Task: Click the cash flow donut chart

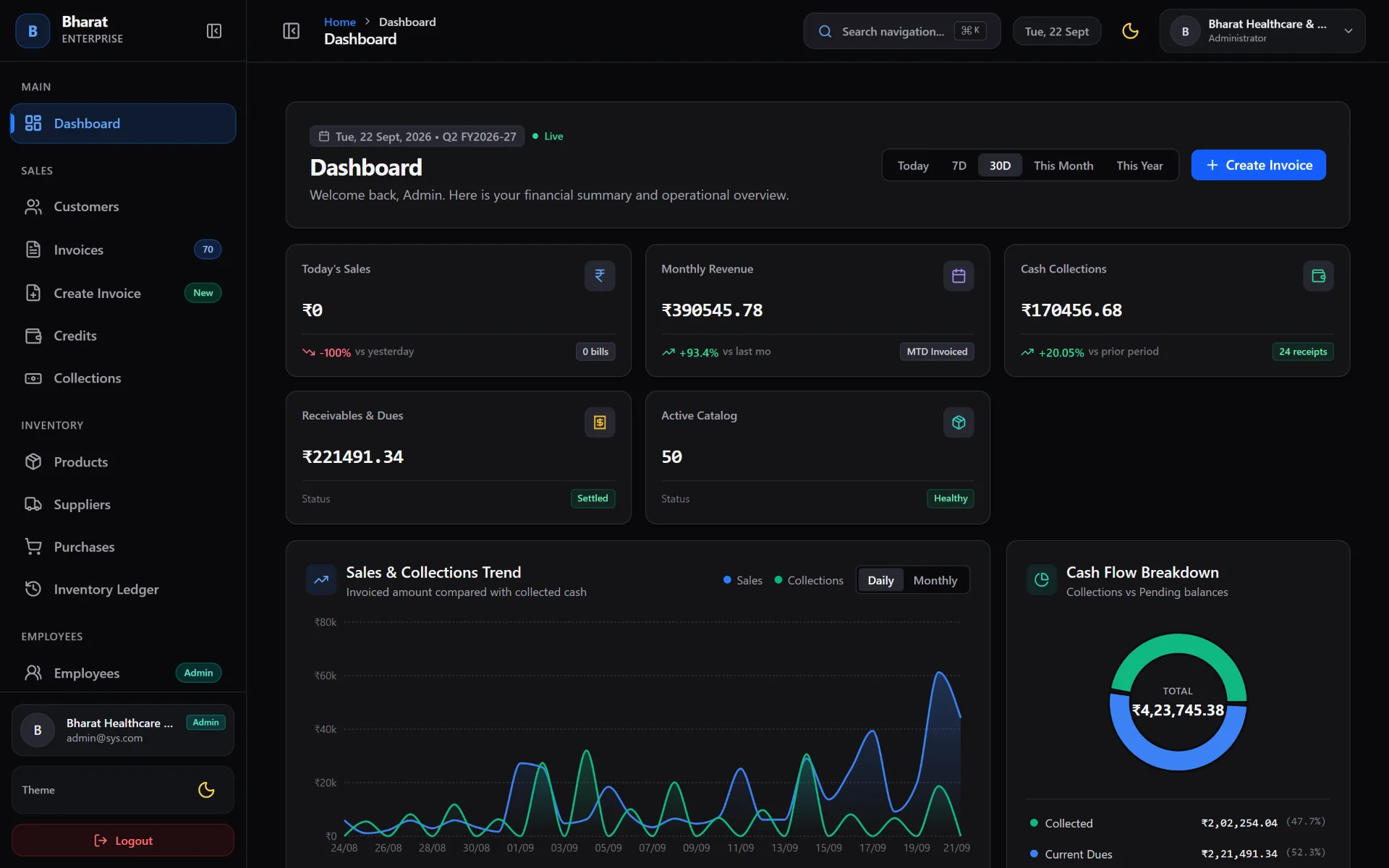Action: tap(1178, 702)
